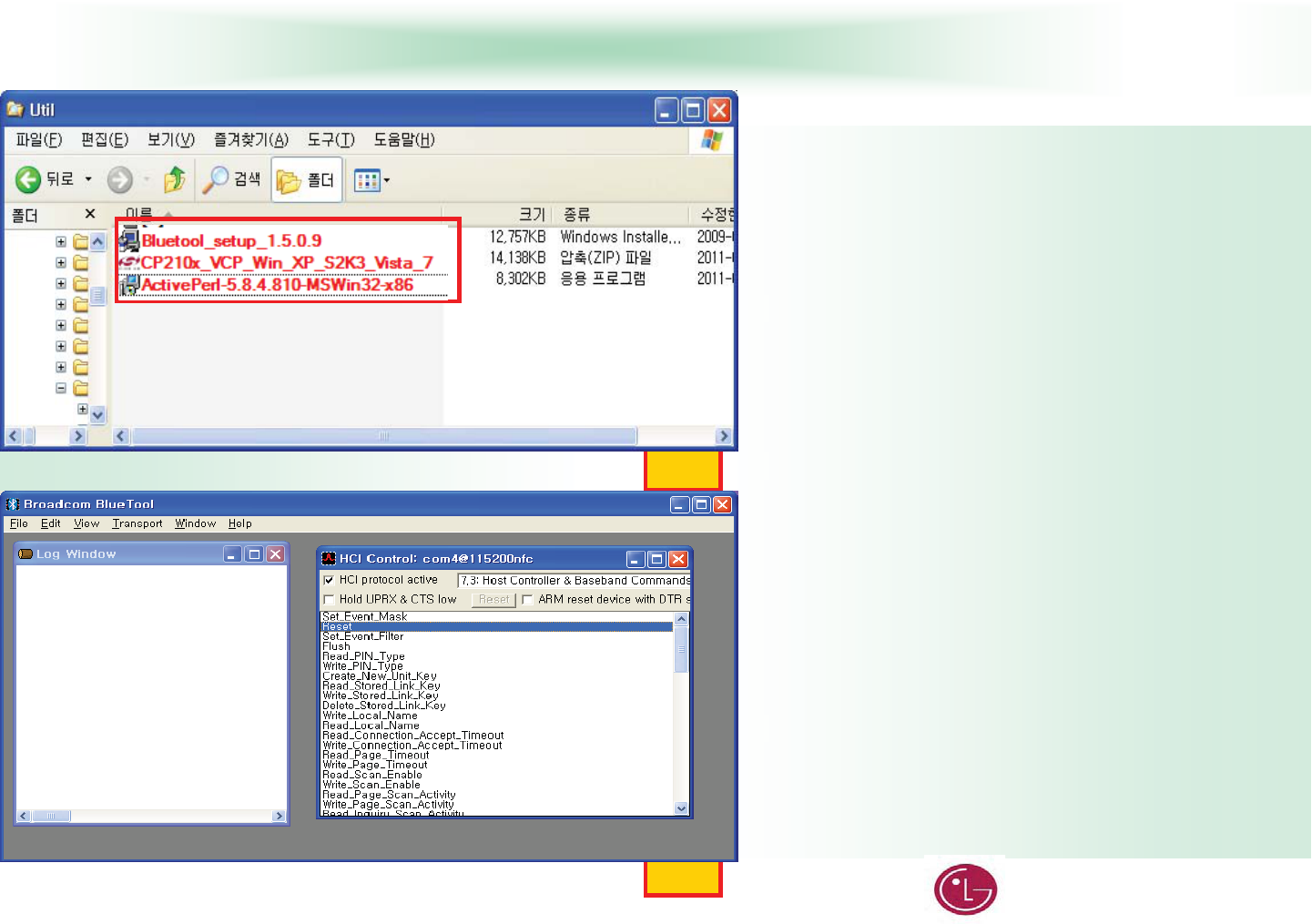This screenshot has height=924, width=1312.
Task: Click the Log Window title icon
Action: pos(25,553)
